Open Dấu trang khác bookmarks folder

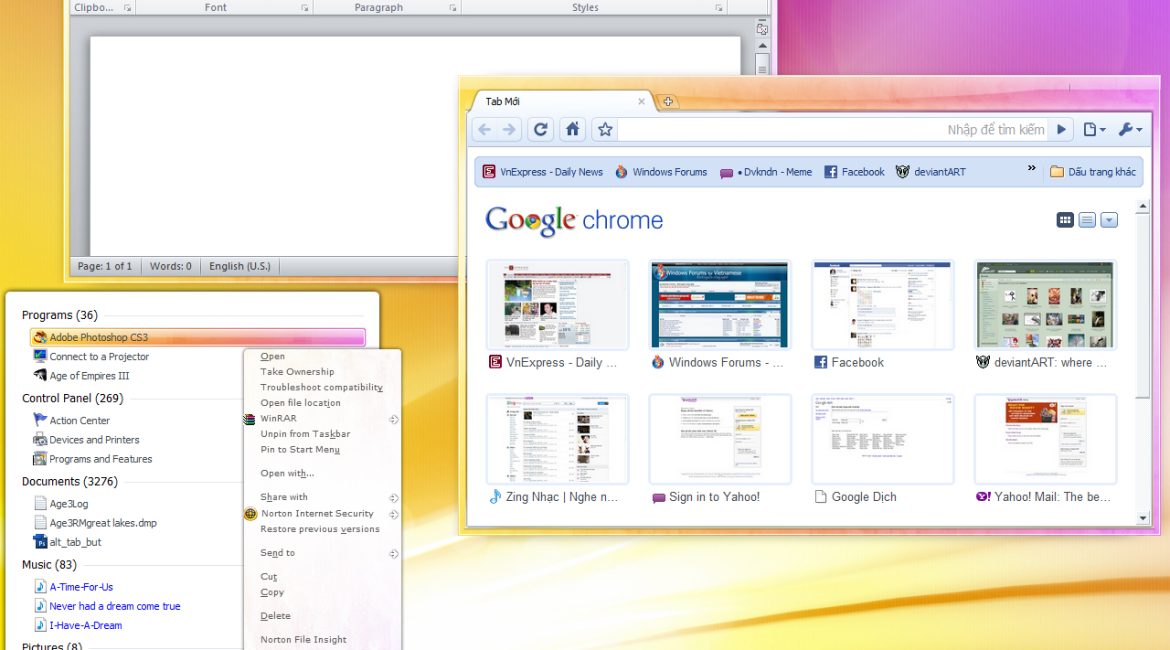(x=1092, y=172)
